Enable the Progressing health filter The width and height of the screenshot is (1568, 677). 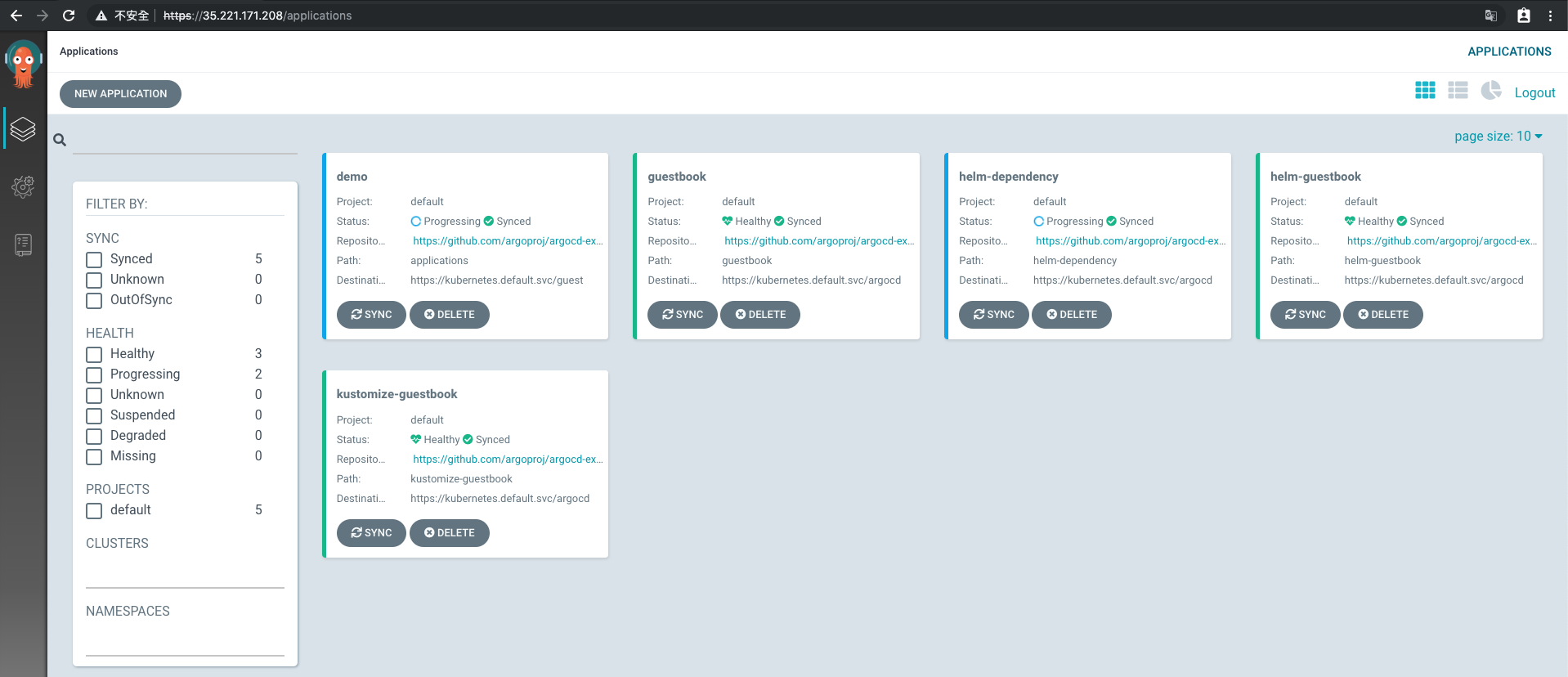click(95, 375)
